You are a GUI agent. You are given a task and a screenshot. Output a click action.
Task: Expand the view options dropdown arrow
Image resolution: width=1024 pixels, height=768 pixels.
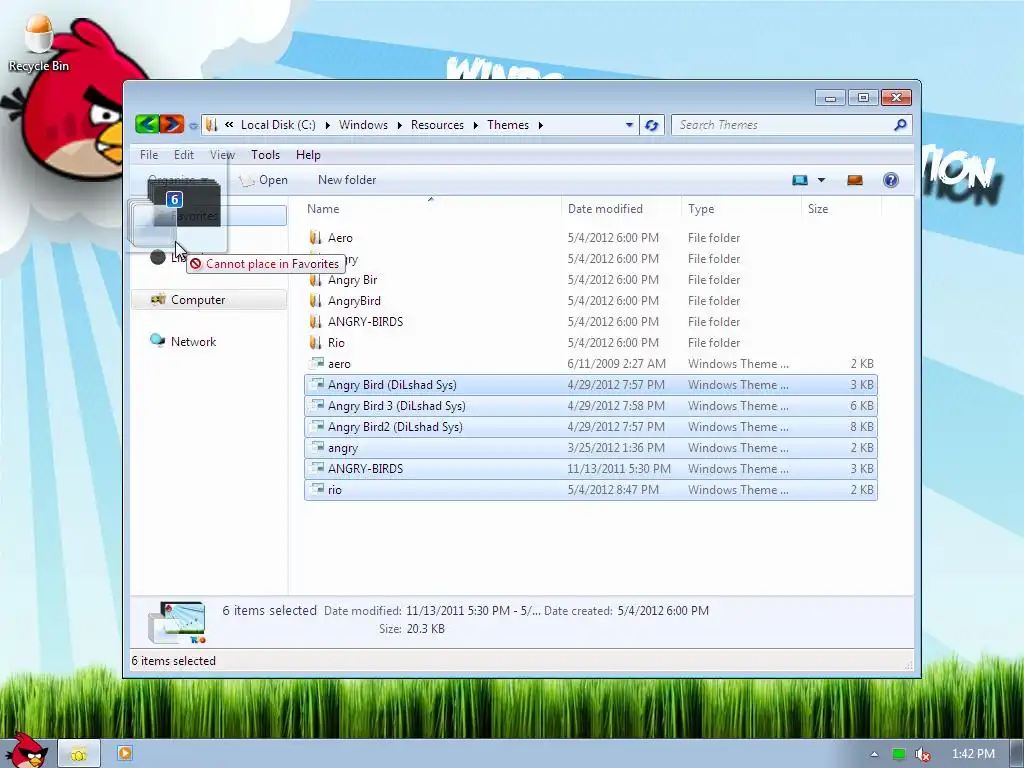click(x=822, y=180)
